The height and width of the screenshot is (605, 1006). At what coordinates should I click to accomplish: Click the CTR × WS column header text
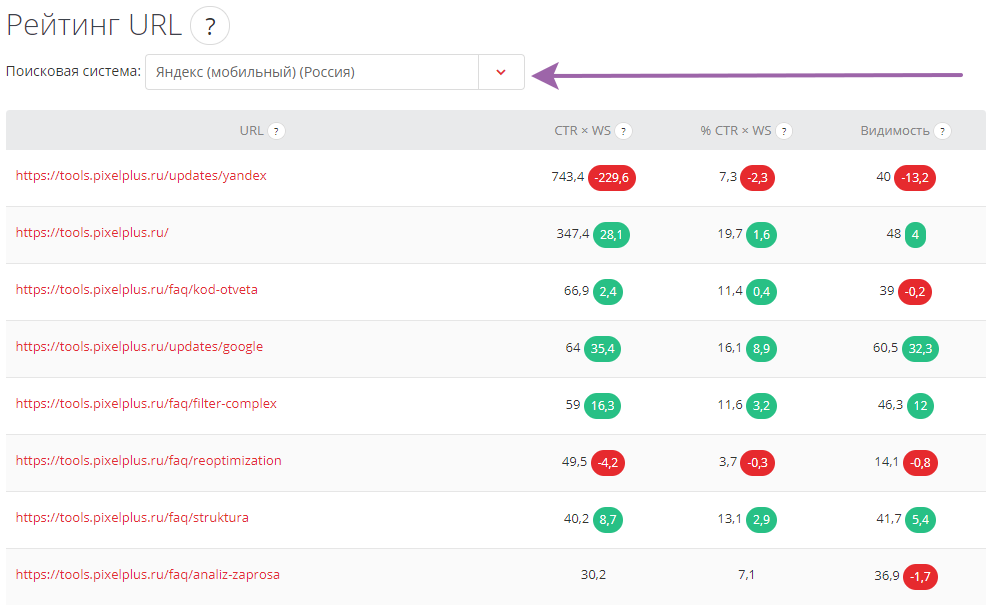pos(582,131)
